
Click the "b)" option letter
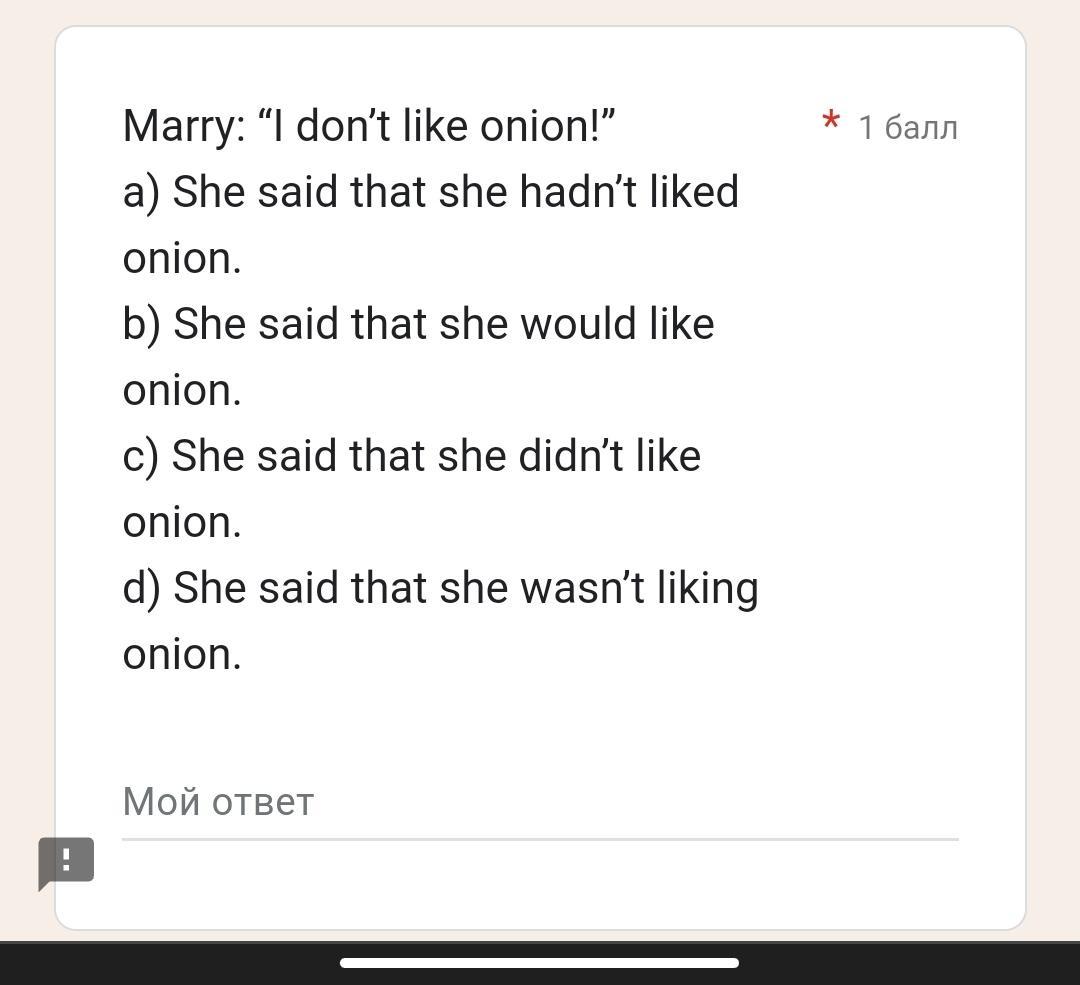pyautogui.click(x=142, y=325)
